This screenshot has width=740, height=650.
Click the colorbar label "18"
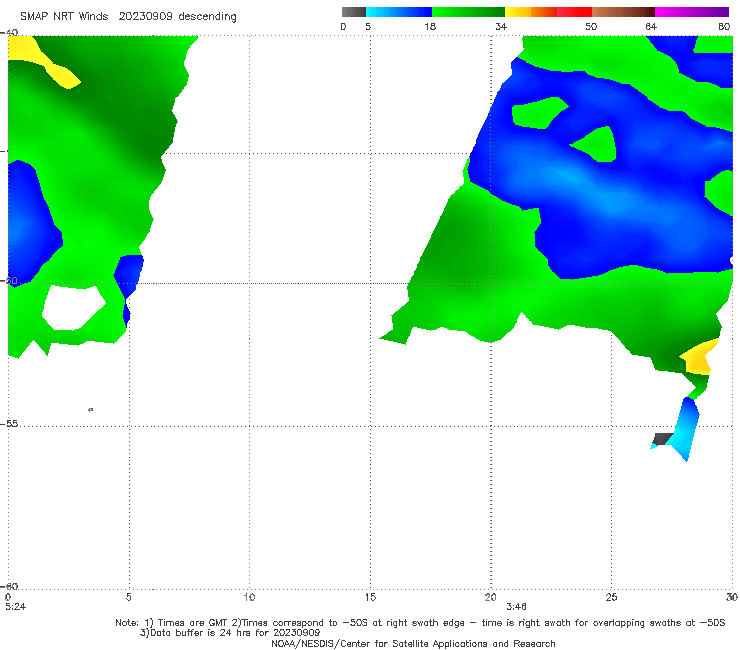coord(430,26)
